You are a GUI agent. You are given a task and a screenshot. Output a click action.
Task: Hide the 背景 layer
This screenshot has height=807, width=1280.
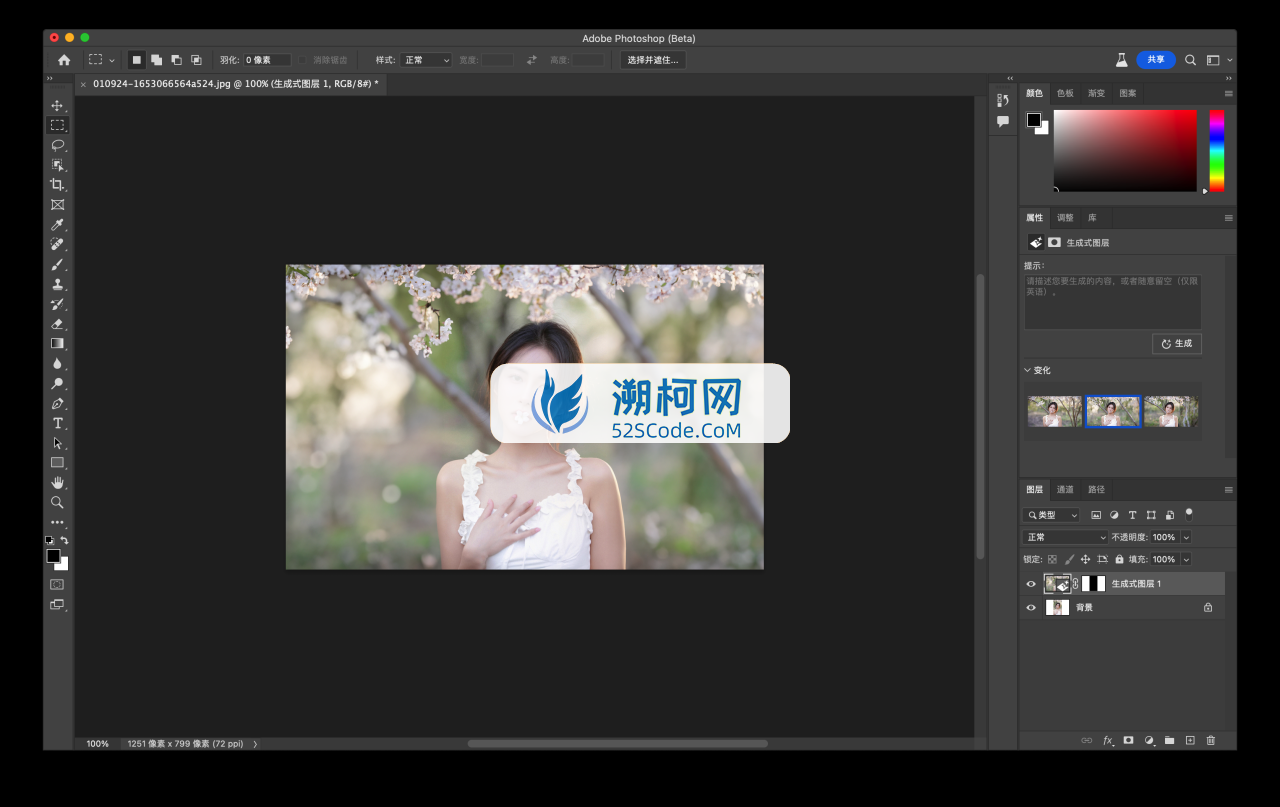click(x=1031, y=607)
